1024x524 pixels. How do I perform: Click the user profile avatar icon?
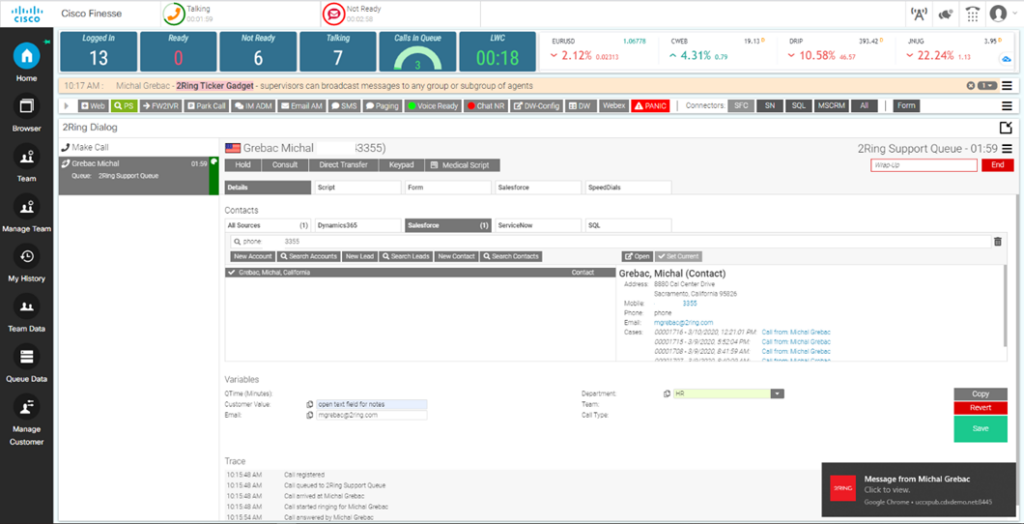pyautogui.click(x=998, y=14)
